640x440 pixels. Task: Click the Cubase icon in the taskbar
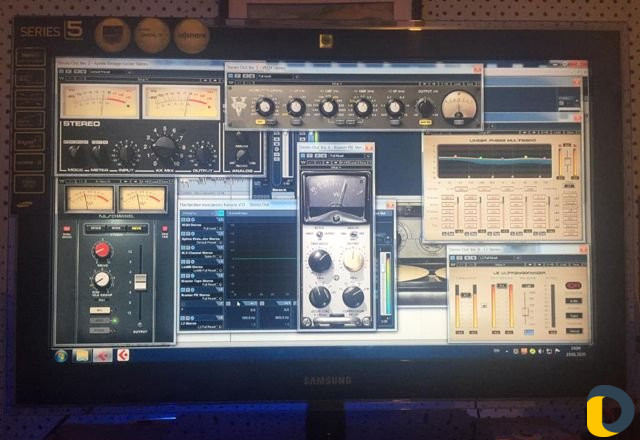click(123, 355)
